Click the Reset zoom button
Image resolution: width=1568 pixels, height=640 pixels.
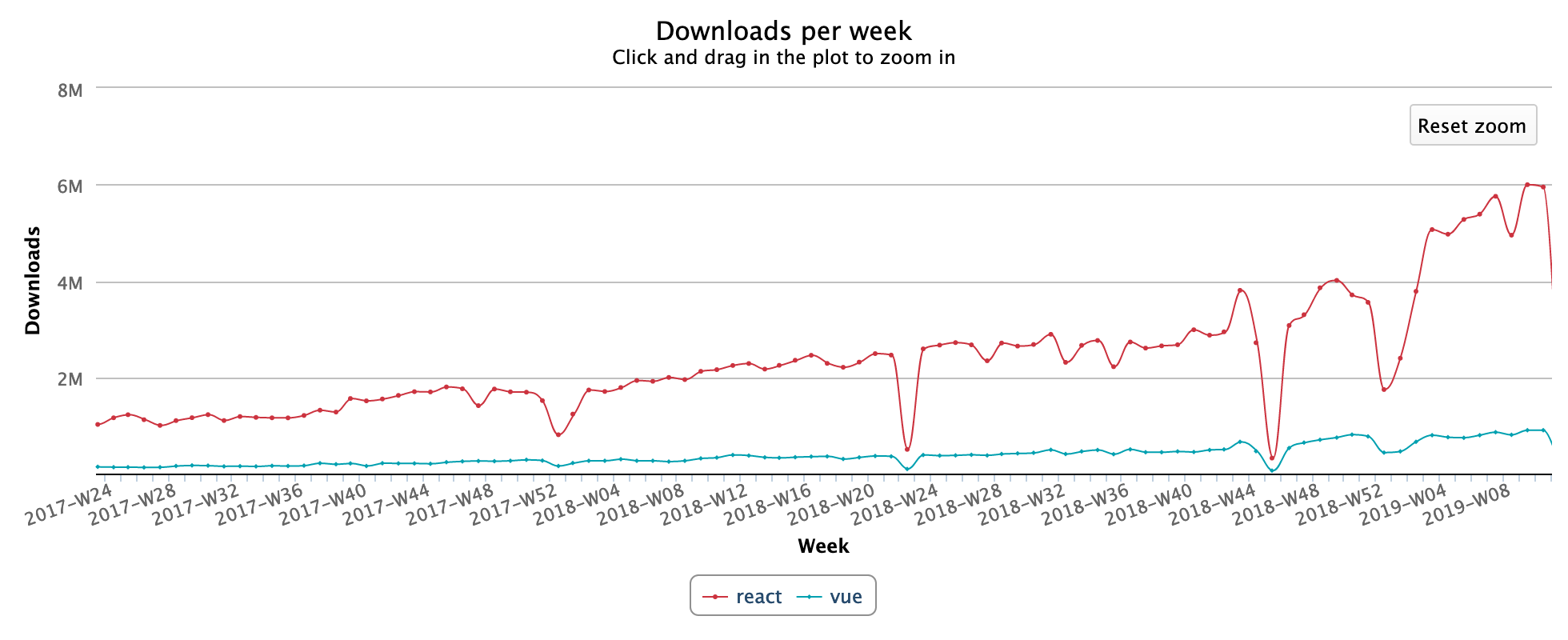tap(1473, 126)
